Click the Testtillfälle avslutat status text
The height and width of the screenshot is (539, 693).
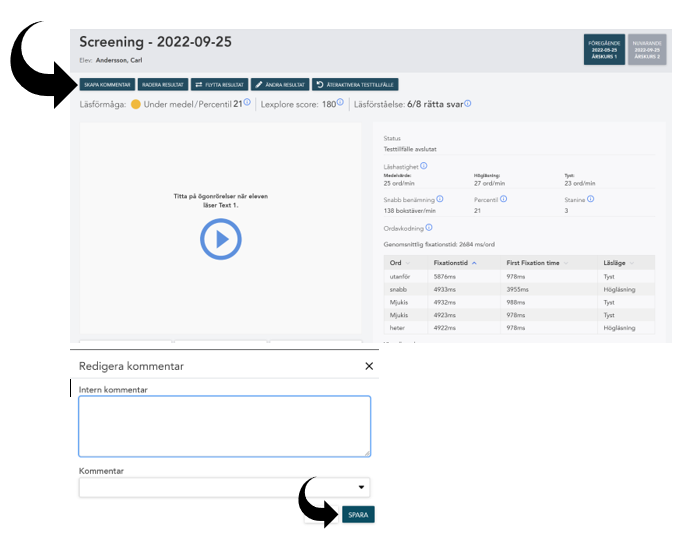pos(410,149)
